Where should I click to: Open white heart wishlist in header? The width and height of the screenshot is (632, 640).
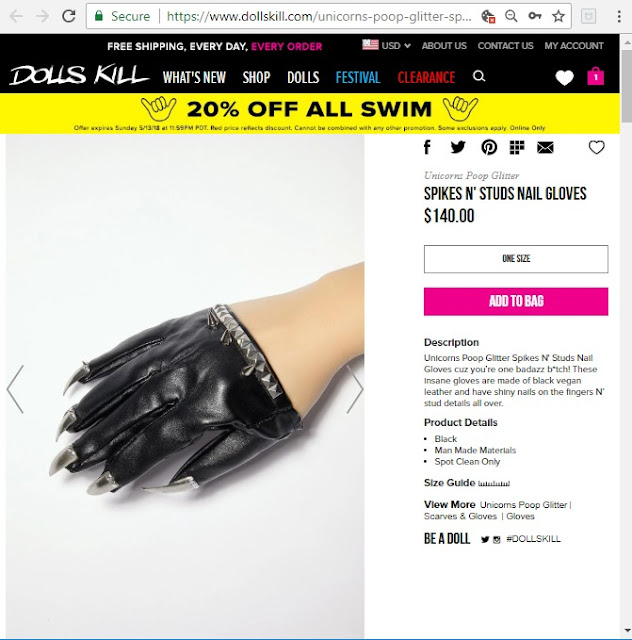[565, 78]
